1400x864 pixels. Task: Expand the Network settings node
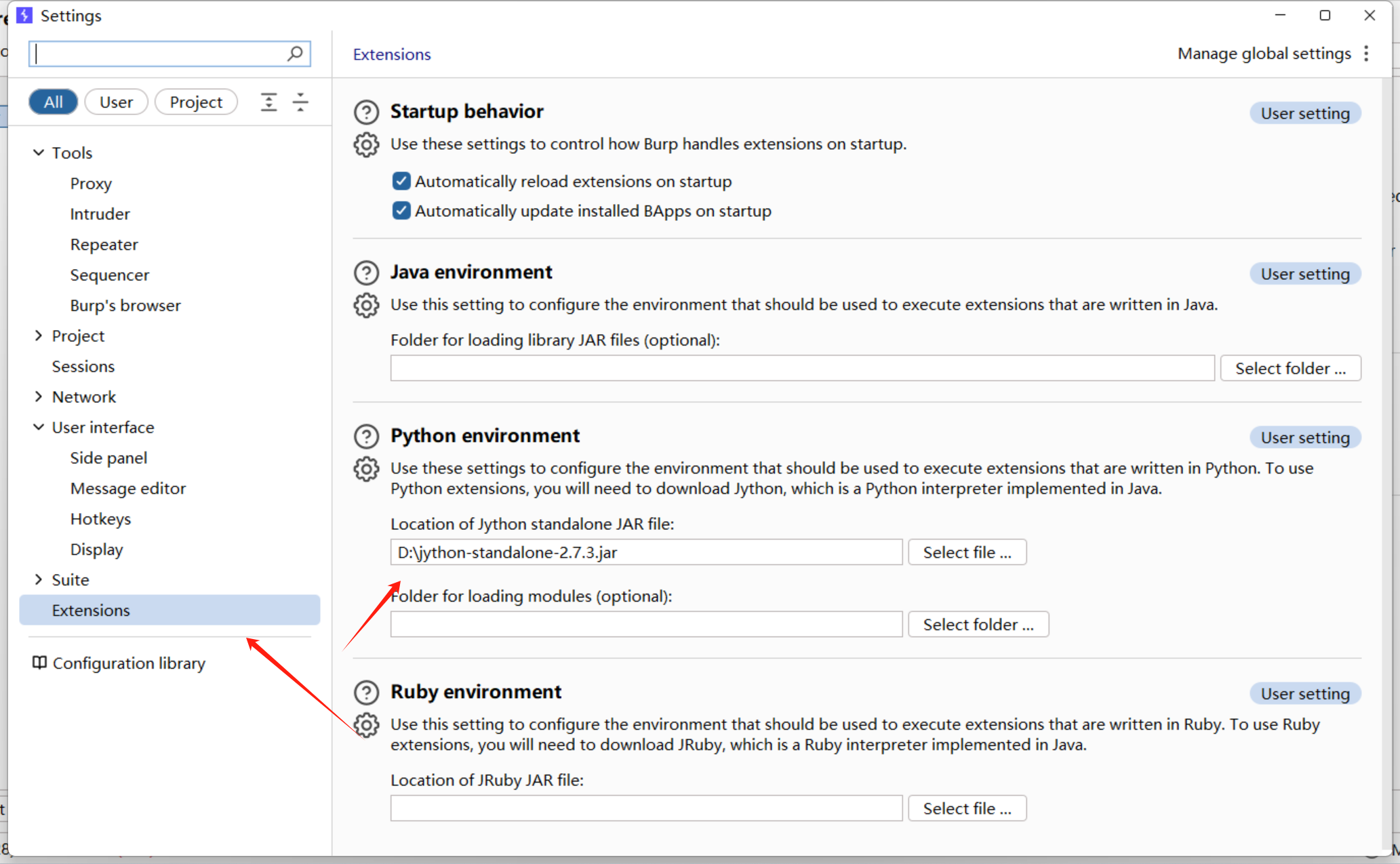point(39,396)
